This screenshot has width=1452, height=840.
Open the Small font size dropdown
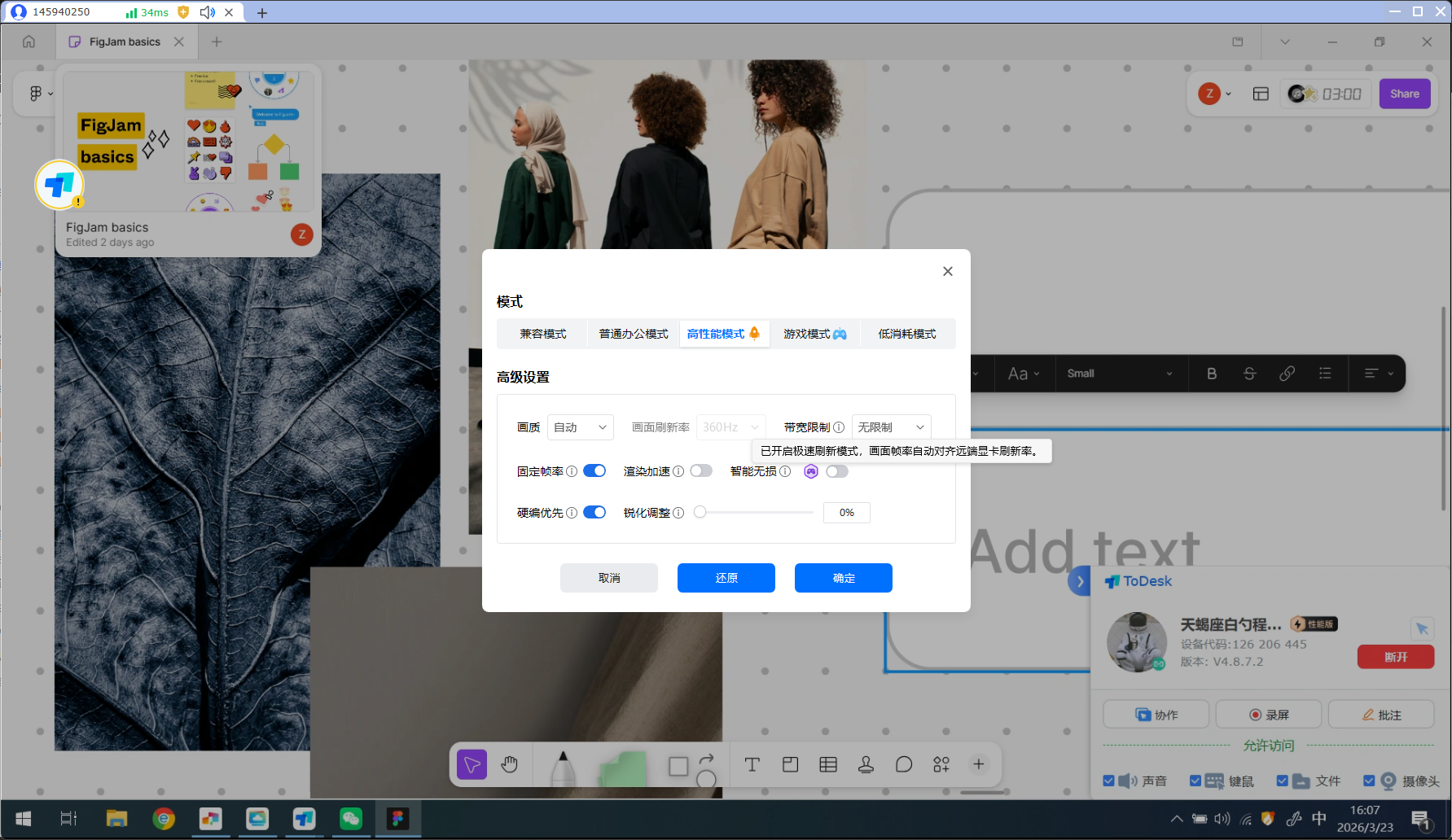[x=1120, y=374]
